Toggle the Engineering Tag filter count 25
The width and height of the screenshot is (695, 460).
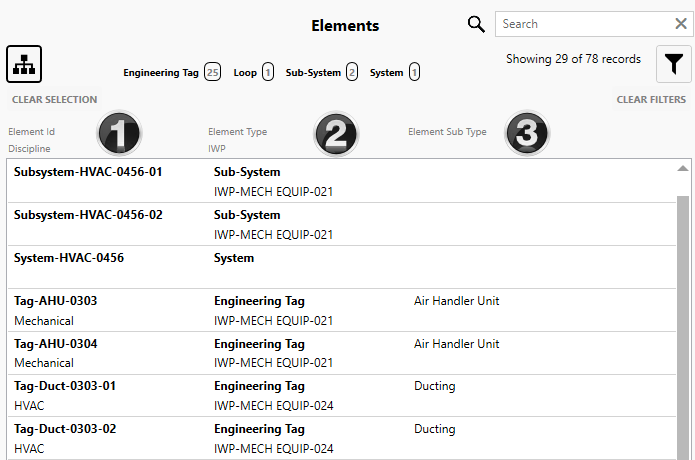pyautogui.click(x=212, y=72)
